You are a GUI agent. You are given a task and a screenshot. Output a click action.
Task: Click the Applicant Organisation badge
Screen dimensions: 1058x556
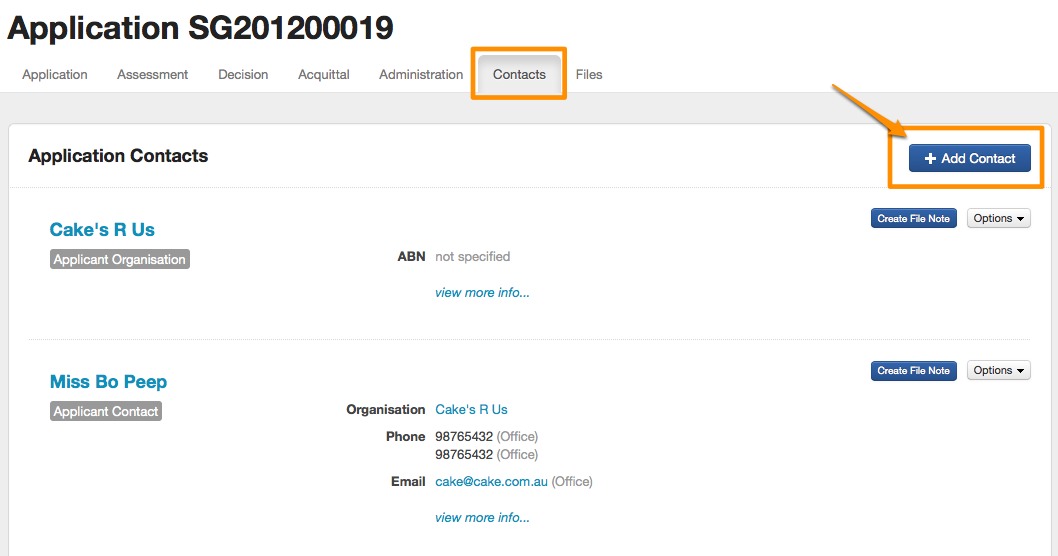119,259
